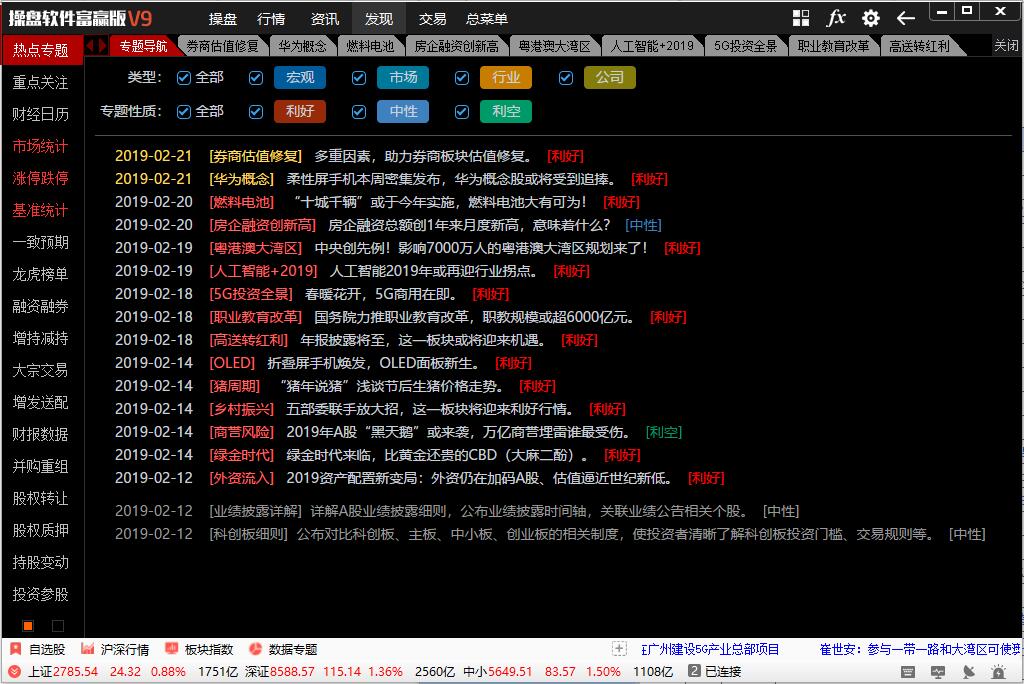The image size is (1024, 684).
Task: Open the [OLED] topic link
Action: coord(232,363)
